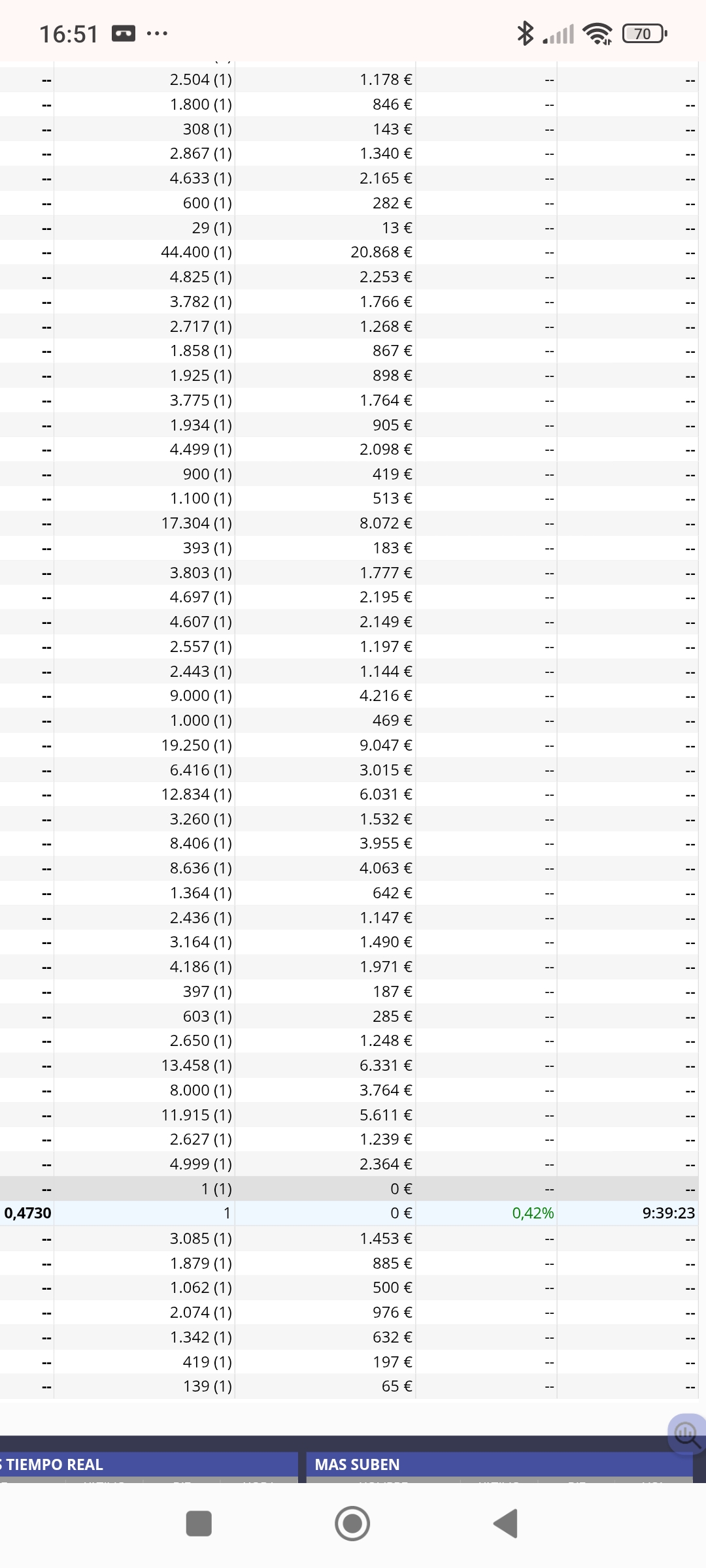Screen dimensions: 706x1568
Task: Tap the Bluetooth status bar icon
Action: (525, 33)
